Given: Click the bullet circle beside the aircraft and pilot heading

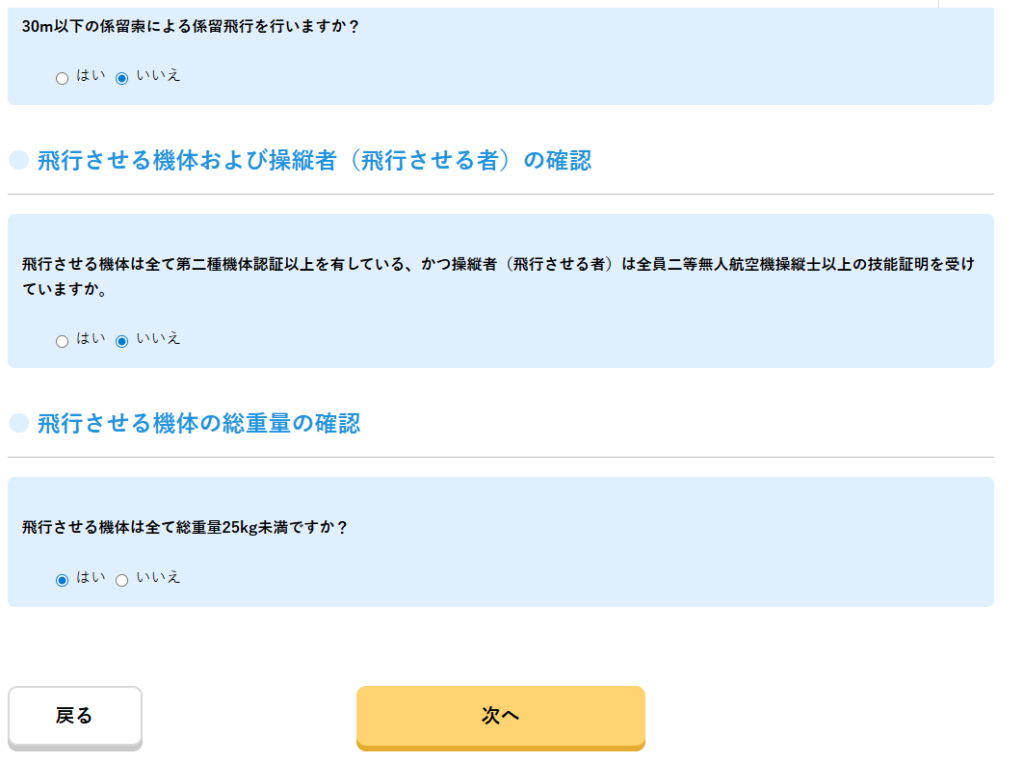Looking at the screenshot, I should pos(18,160).
